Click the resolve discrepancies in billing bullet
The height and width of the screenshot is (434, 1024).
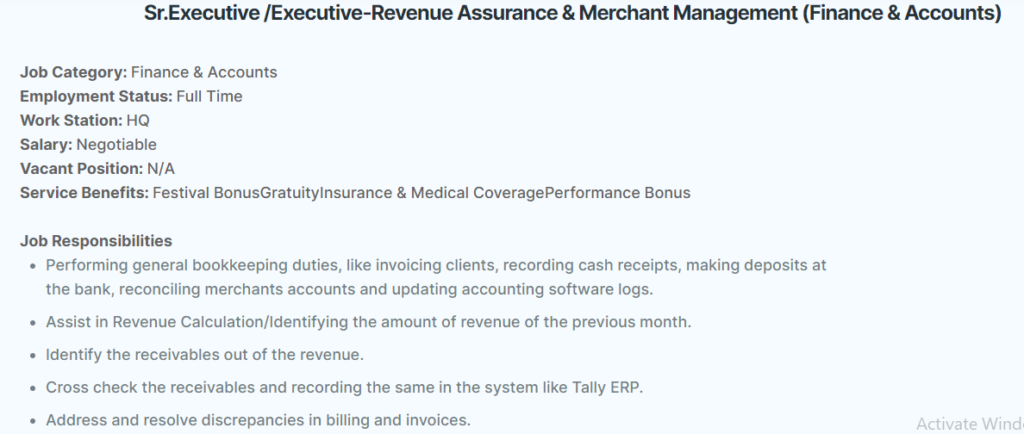258,420
